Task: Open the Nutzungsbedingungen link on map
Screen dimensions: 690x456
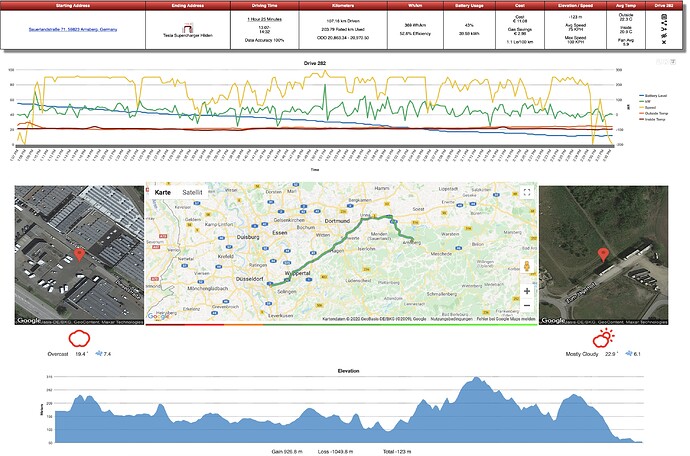Action: tap(451, 319)
